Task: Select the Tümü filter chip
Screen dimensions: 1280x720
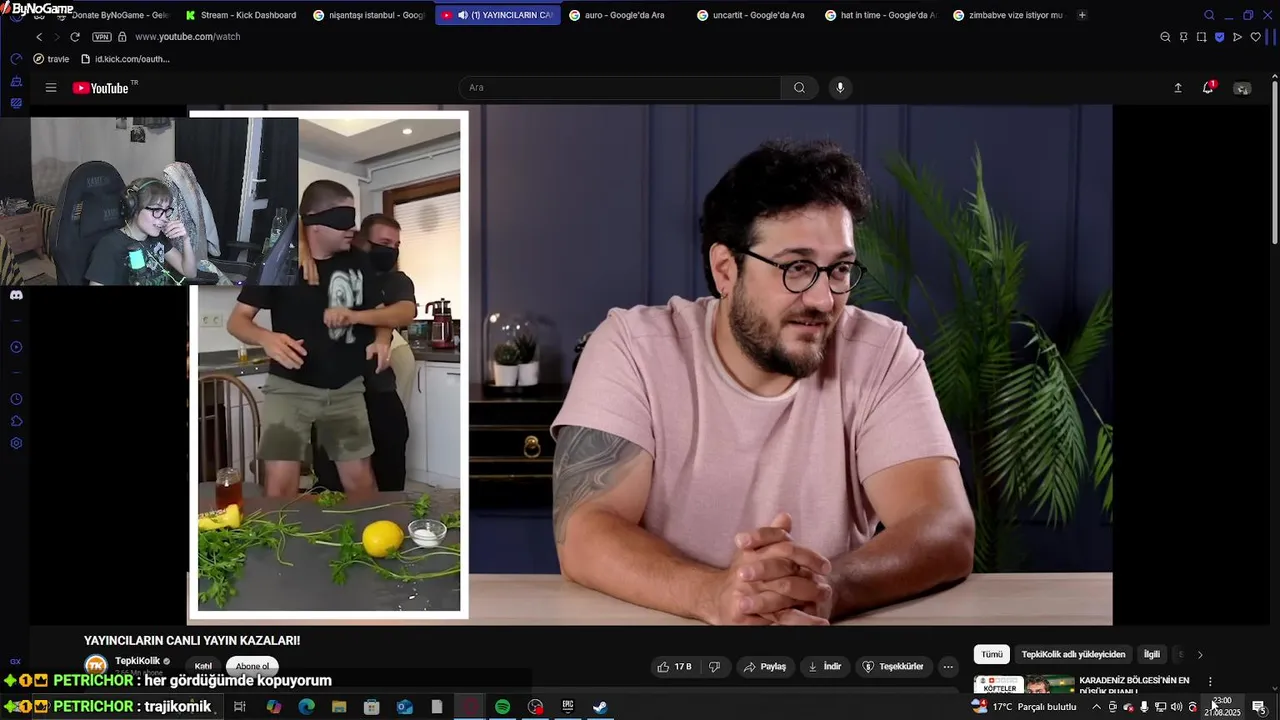Action: [992, 655]
